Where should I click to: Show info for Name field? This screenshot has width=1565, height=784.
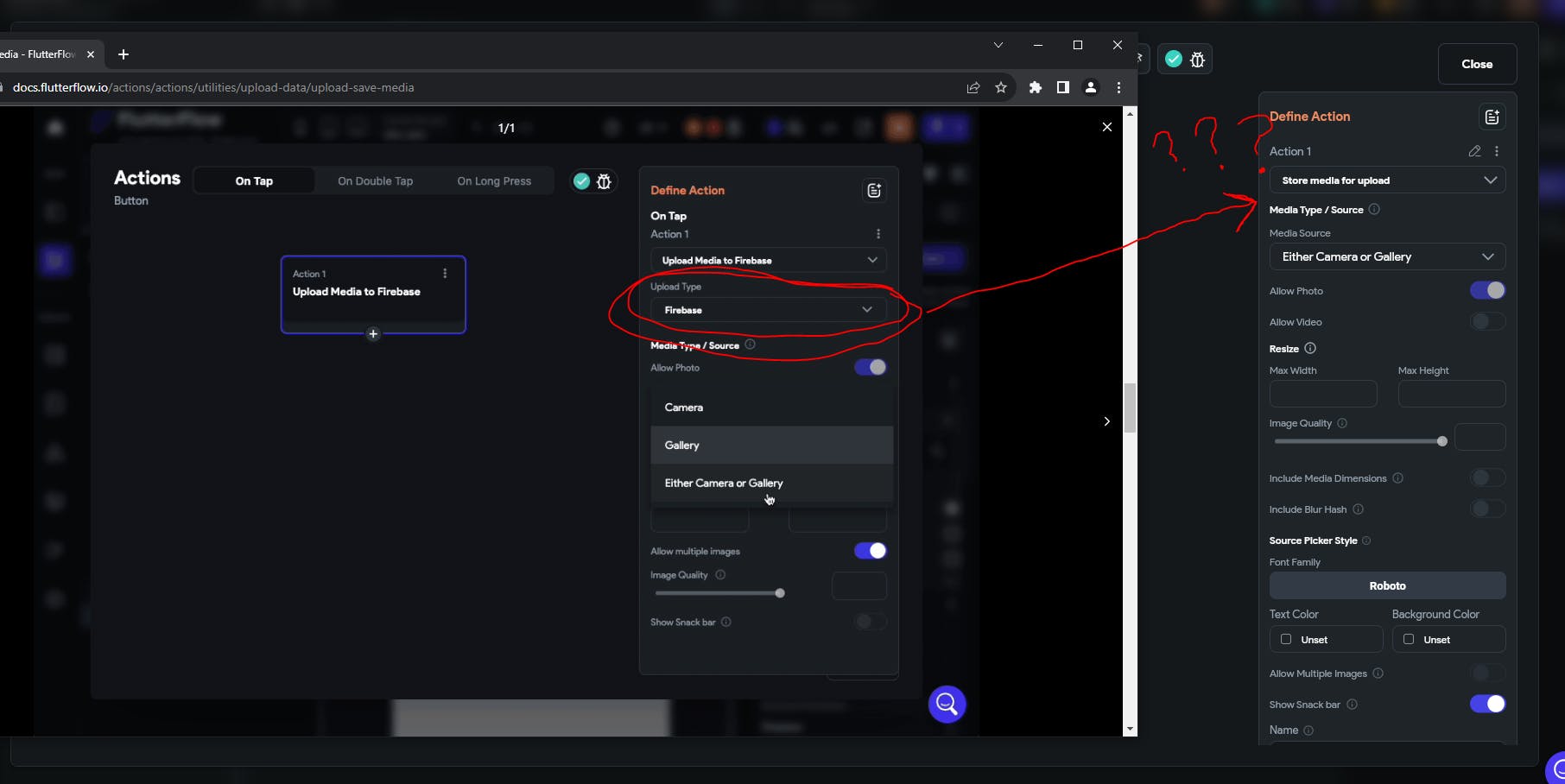pos(1308,730)
